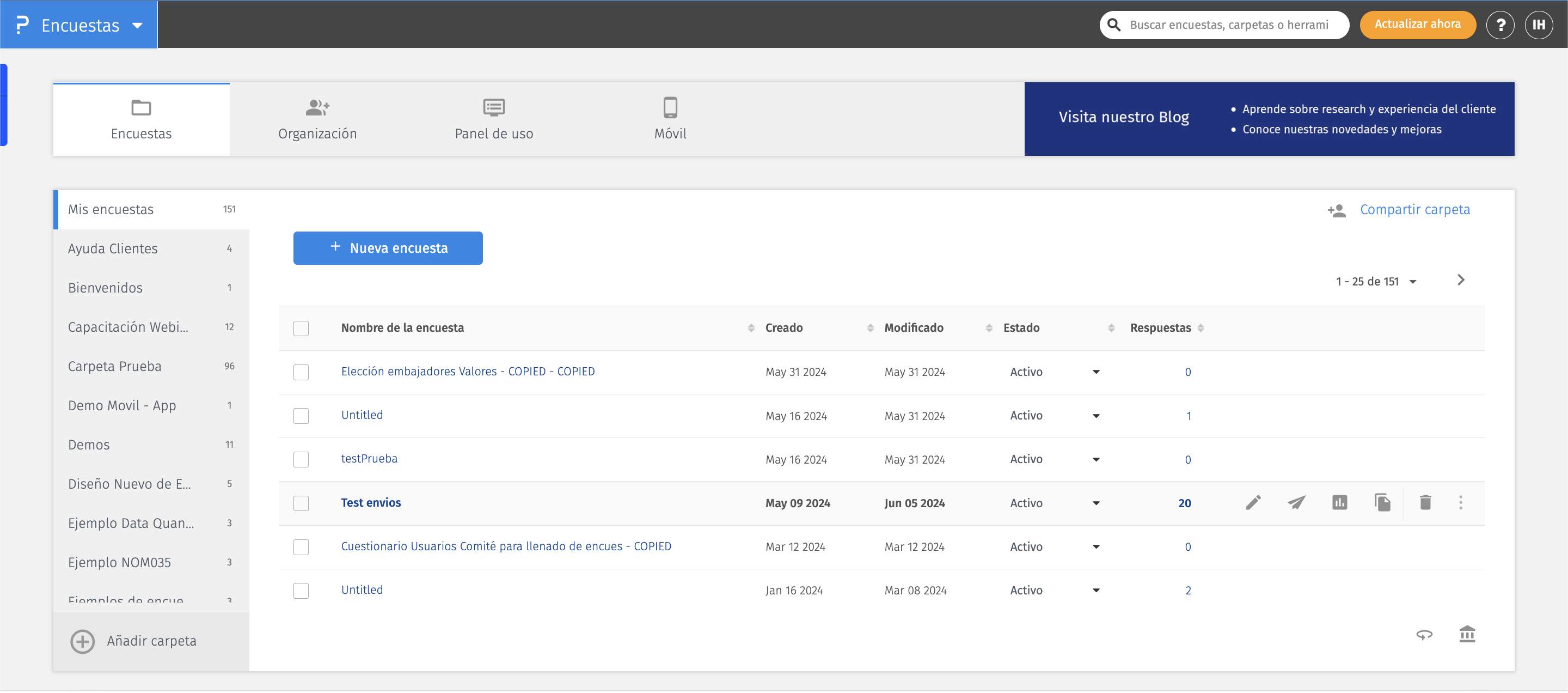Select the checkbox next to Test envios

tap(301, 503)
